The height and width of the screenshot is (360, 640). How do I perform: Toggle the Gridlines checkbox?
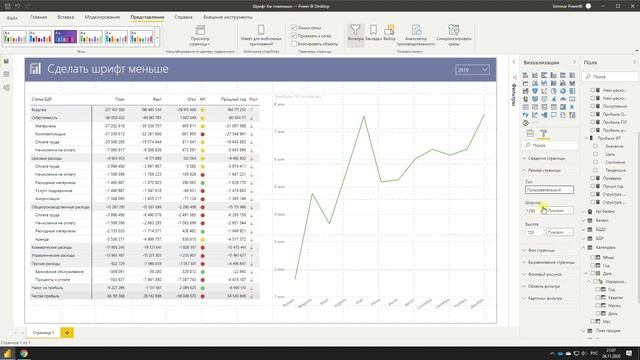tap(294, 28)
